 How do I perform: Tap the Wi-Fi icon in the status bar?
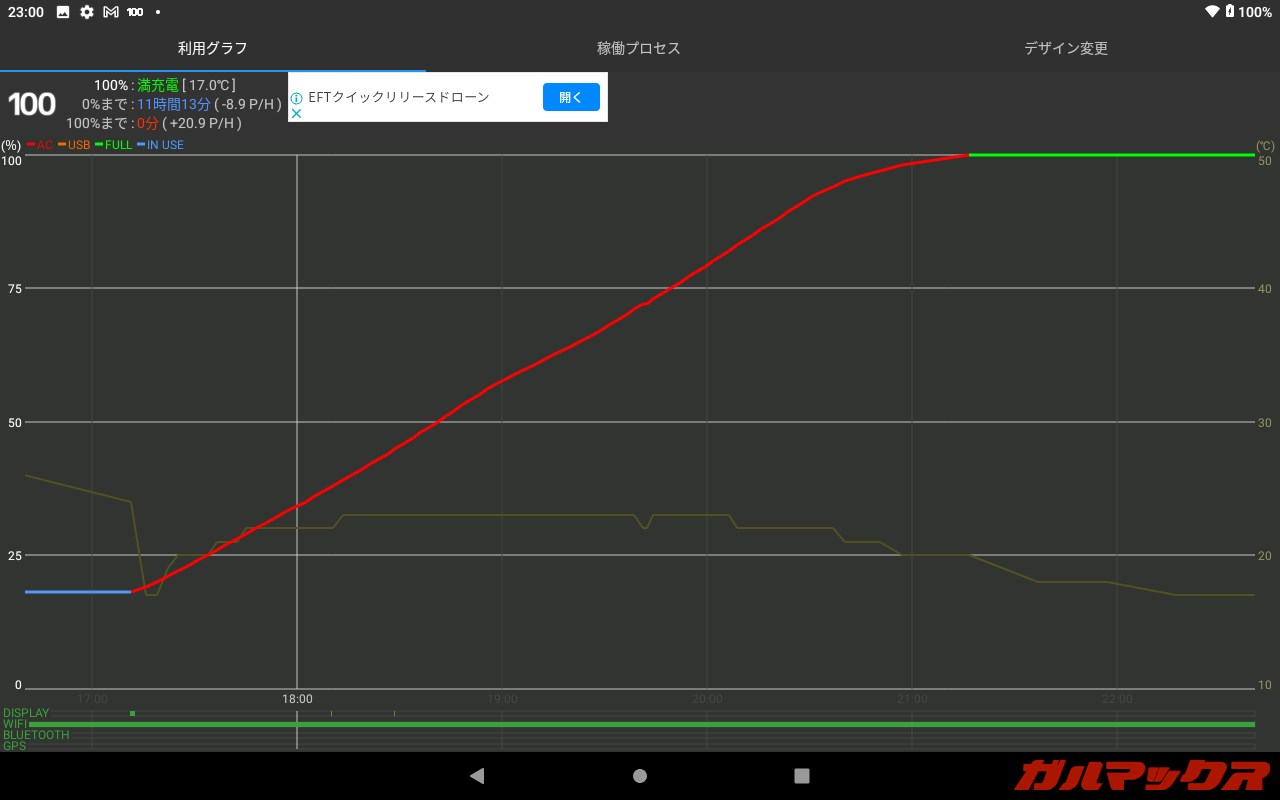click(1212, 12)
